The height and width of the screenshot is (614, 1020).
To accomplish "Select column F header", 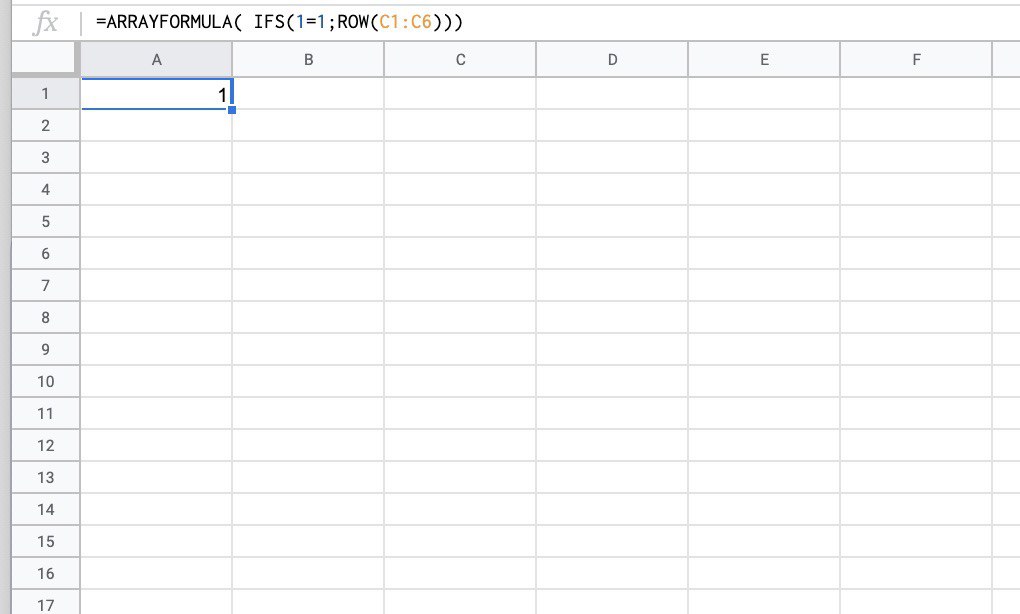I will pos(917,60).
